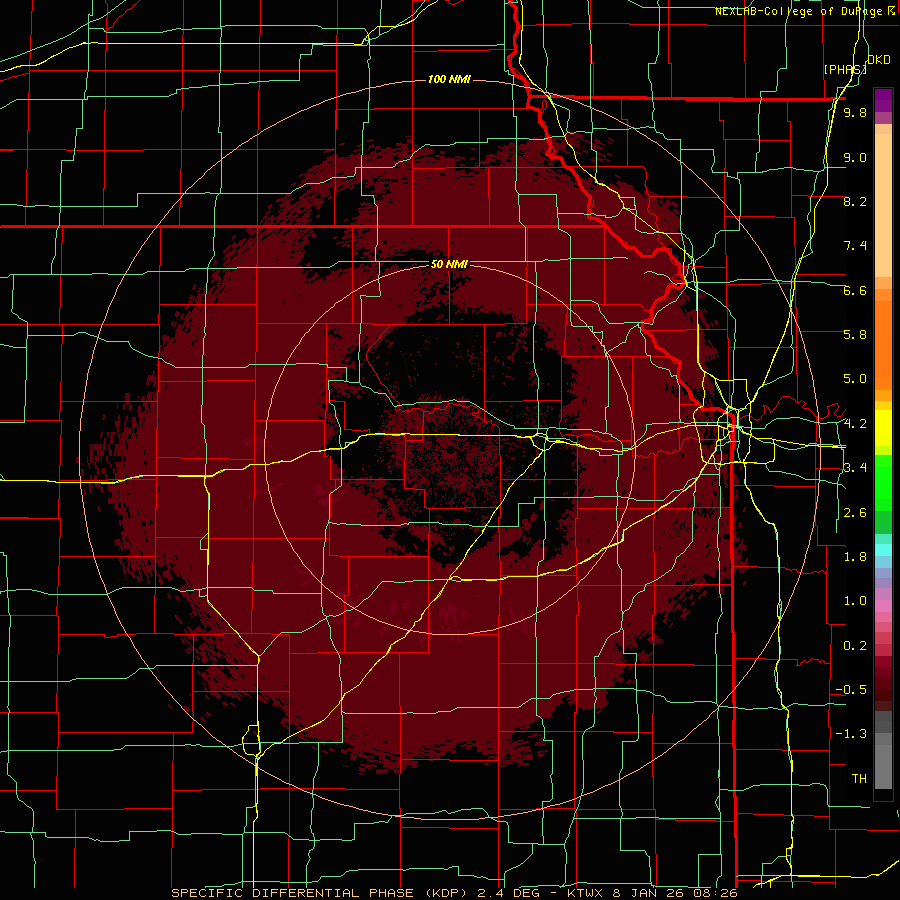This screenshot has width=900, height=900.
Task: Click the 8.2 value on the color scale
Action: 855,201
